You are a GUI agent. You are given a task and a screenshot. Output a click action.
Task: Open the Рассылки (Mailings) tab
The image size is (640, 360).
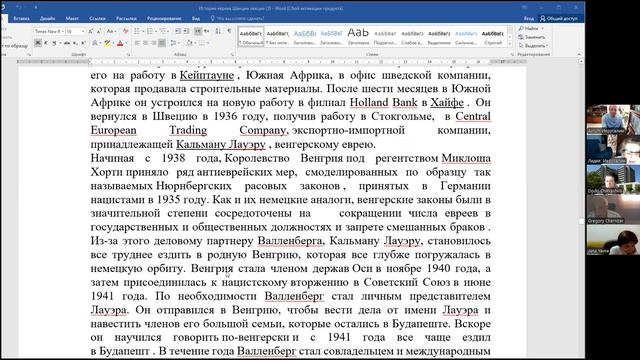tap(126, 18)
